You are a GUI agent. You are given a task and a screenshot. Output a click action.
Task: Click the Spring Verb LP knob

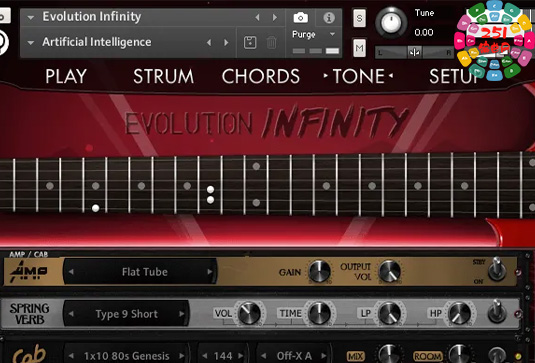tap(390, 313)
